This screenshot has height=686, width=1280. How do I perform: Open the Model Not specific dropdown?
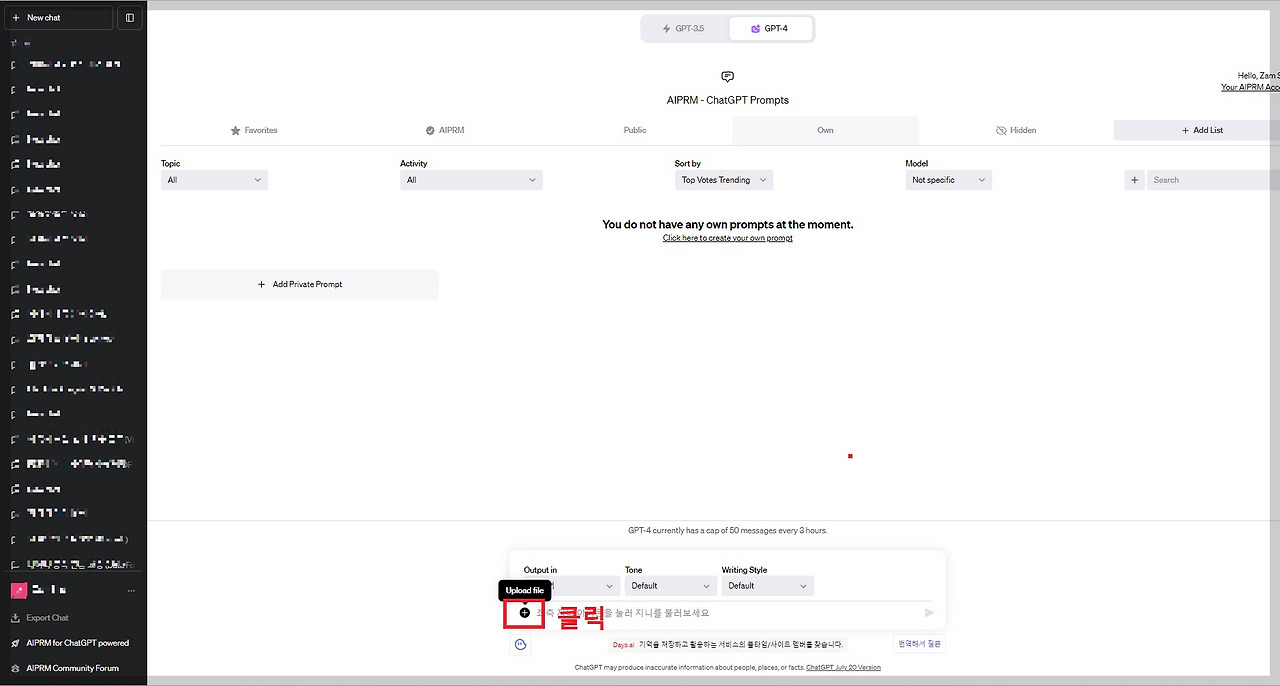click(948, 180)
